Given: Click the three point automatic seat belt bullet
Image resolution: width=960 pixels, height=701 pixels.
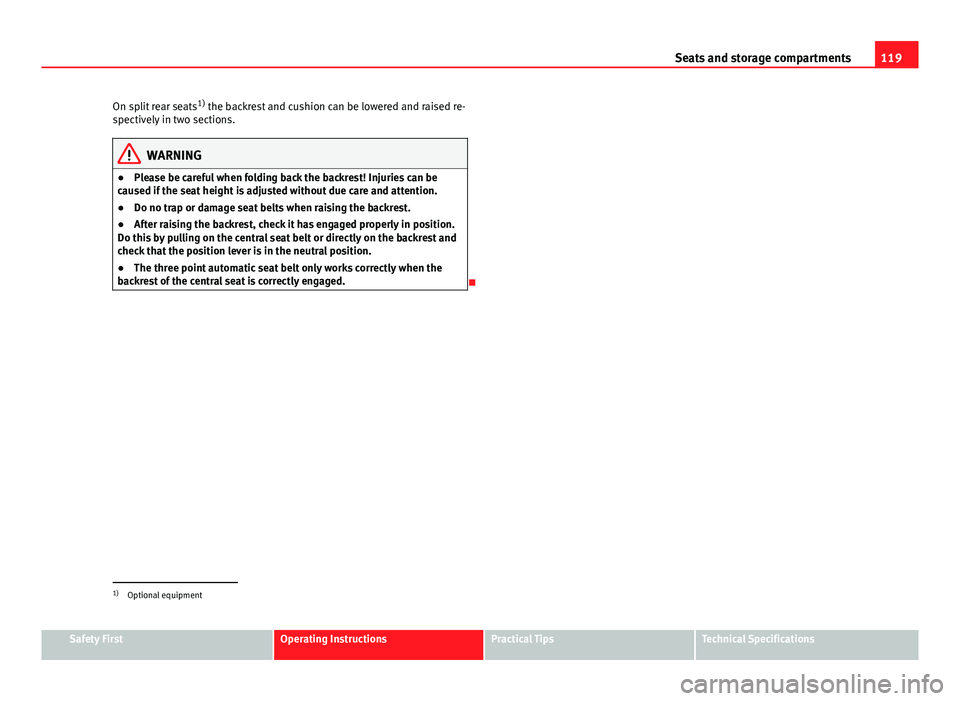Looking at the screenshot, I should click(280, 274).
